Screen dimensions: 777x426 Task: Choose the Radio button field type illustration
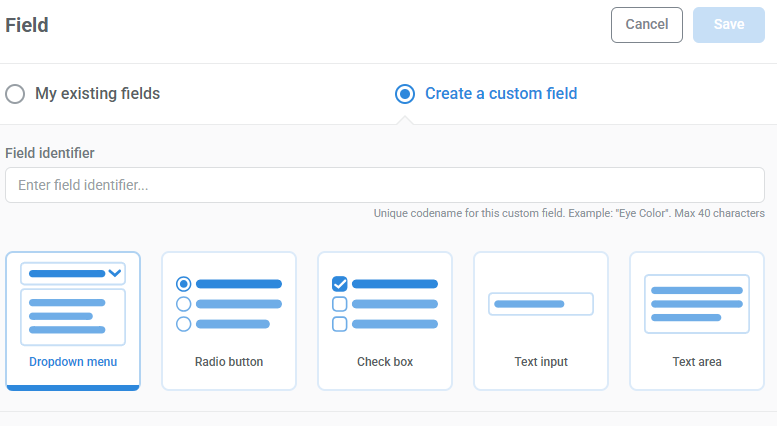coord(229,304)
